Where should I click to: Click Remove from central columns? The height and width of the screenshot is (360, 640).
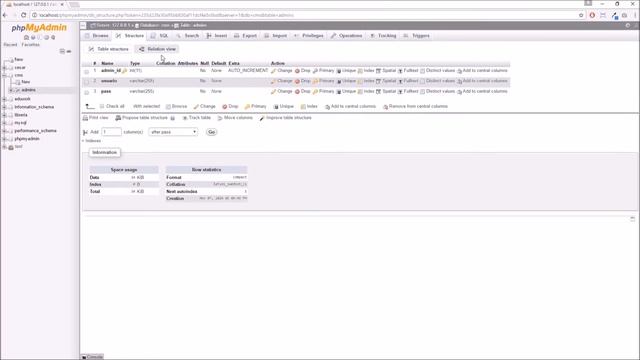coord(415,107)
